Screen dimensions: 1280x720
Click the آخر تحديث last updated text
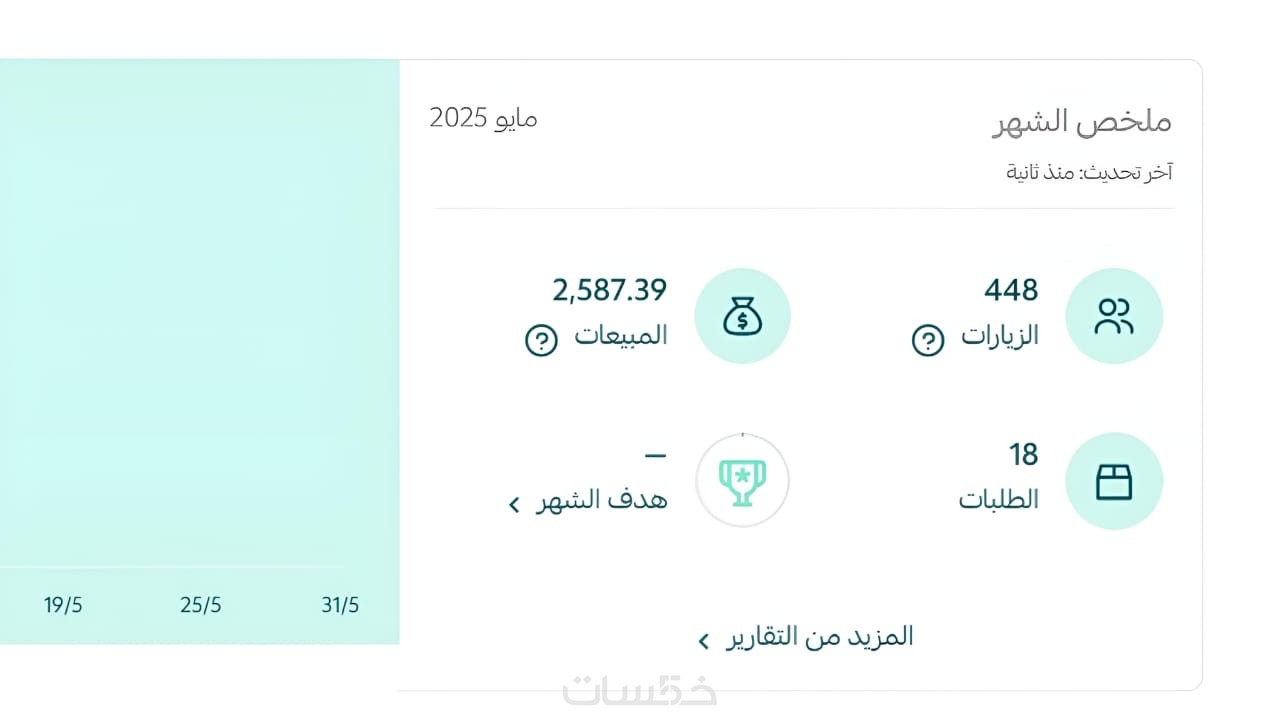point(1089,172)
